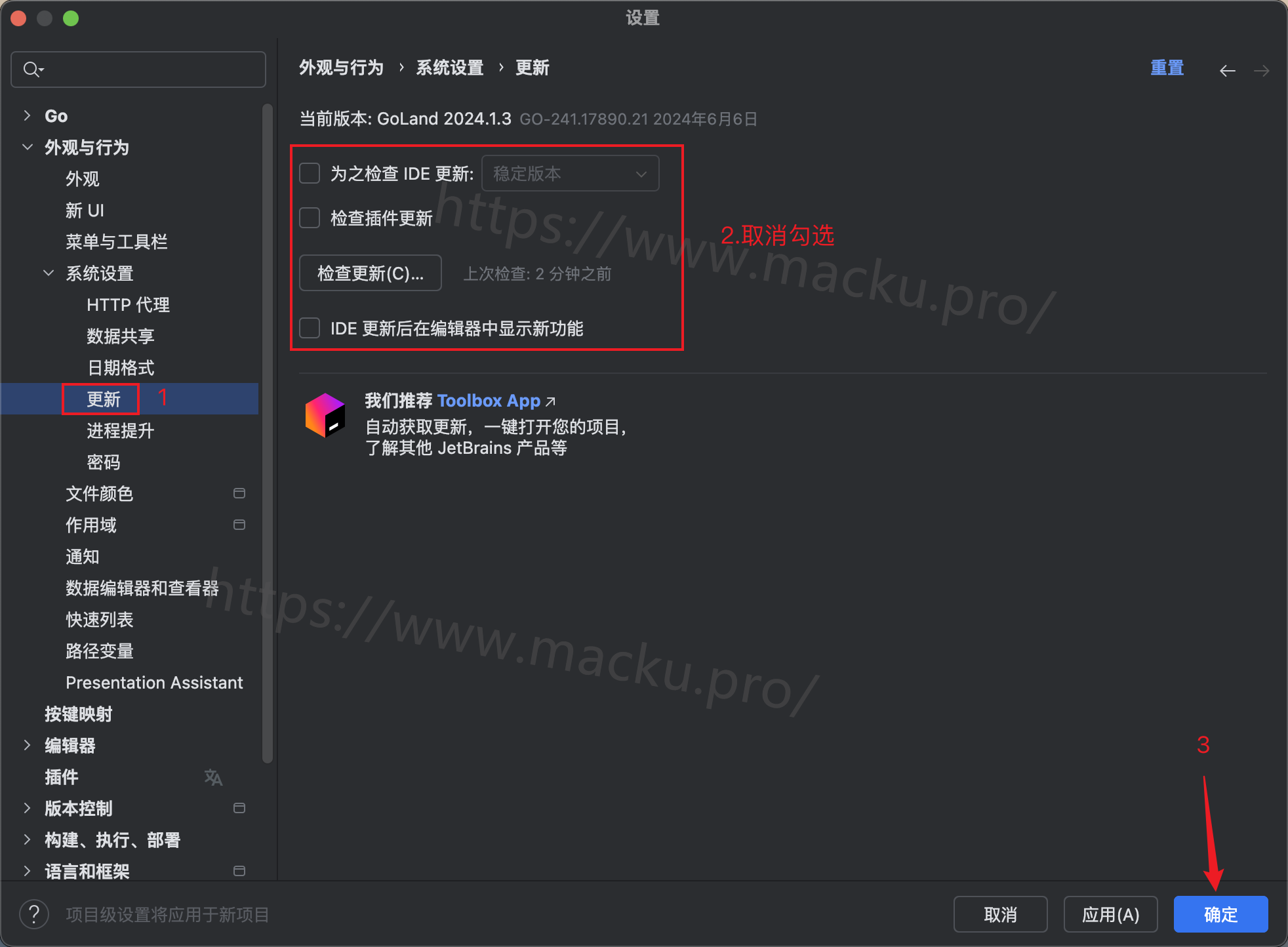
Task: Click the back arrow in settings header
Action: (1228, 70)
